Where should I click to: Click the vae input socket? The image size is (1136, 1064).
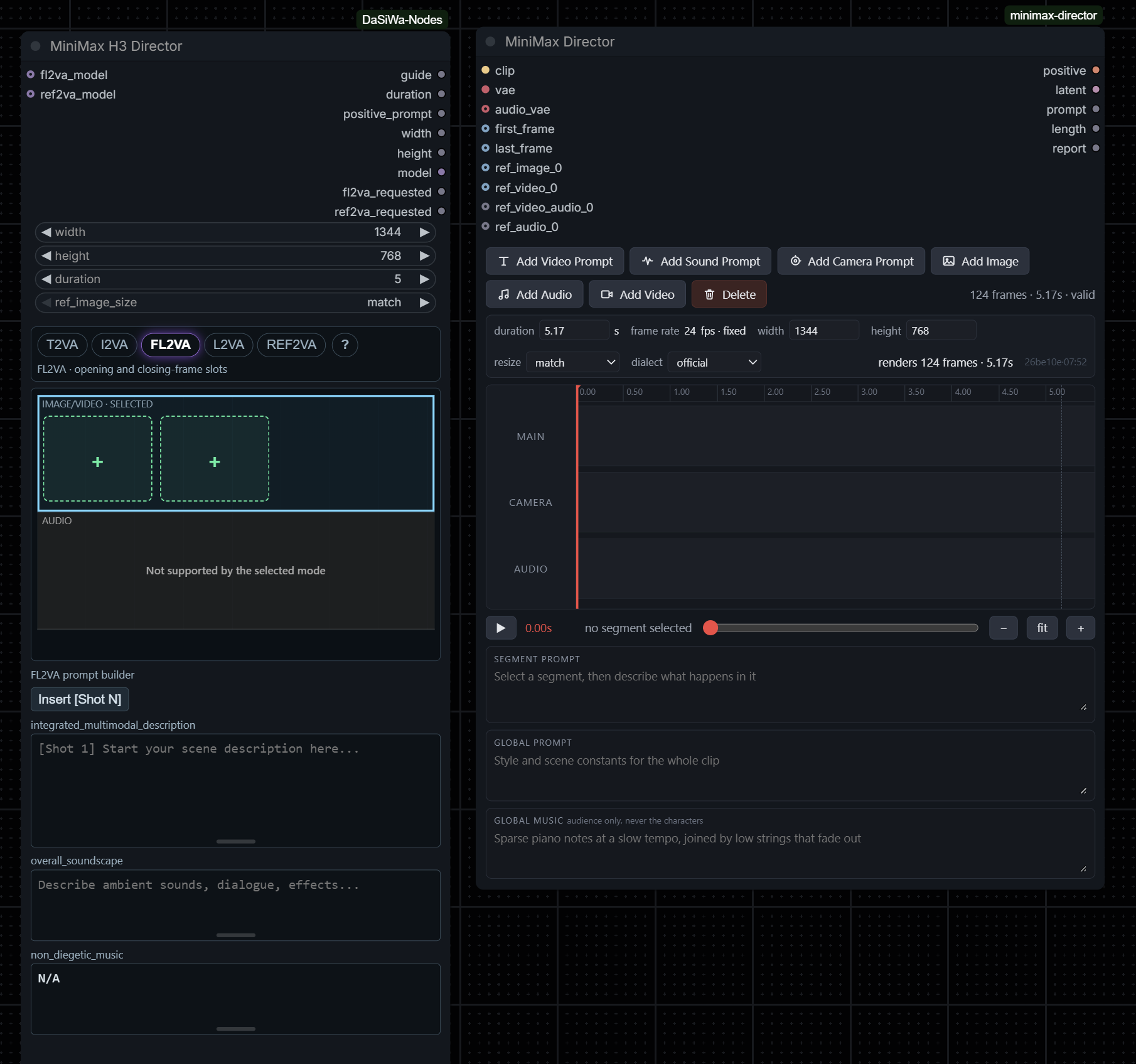(485, 90)
